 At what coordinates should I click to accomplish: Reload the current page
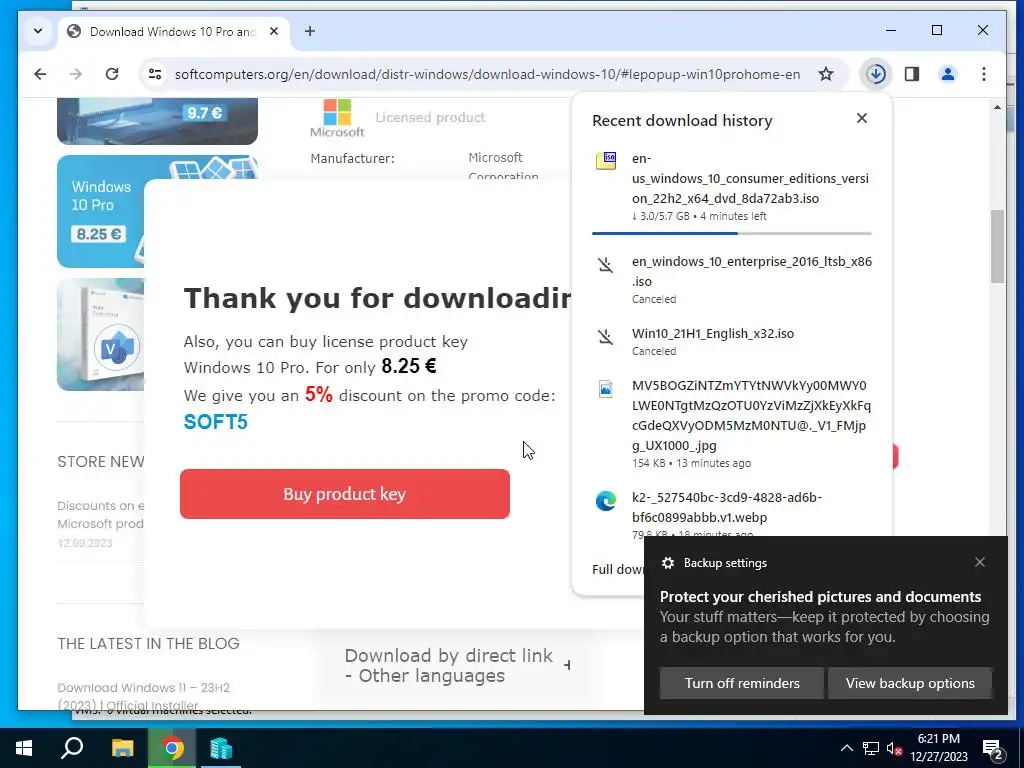(x=112, y=74)
